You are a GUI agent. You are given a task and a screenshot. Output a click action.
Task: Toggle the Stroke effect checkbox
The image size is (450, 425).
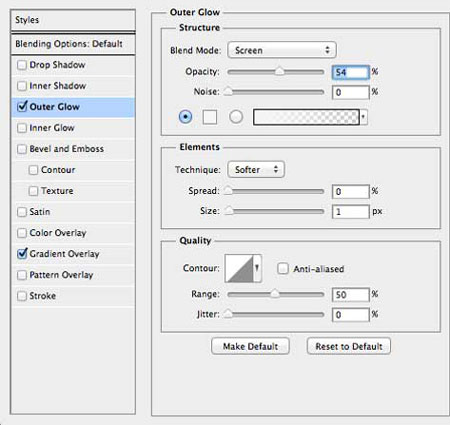[x=22, y=296]
